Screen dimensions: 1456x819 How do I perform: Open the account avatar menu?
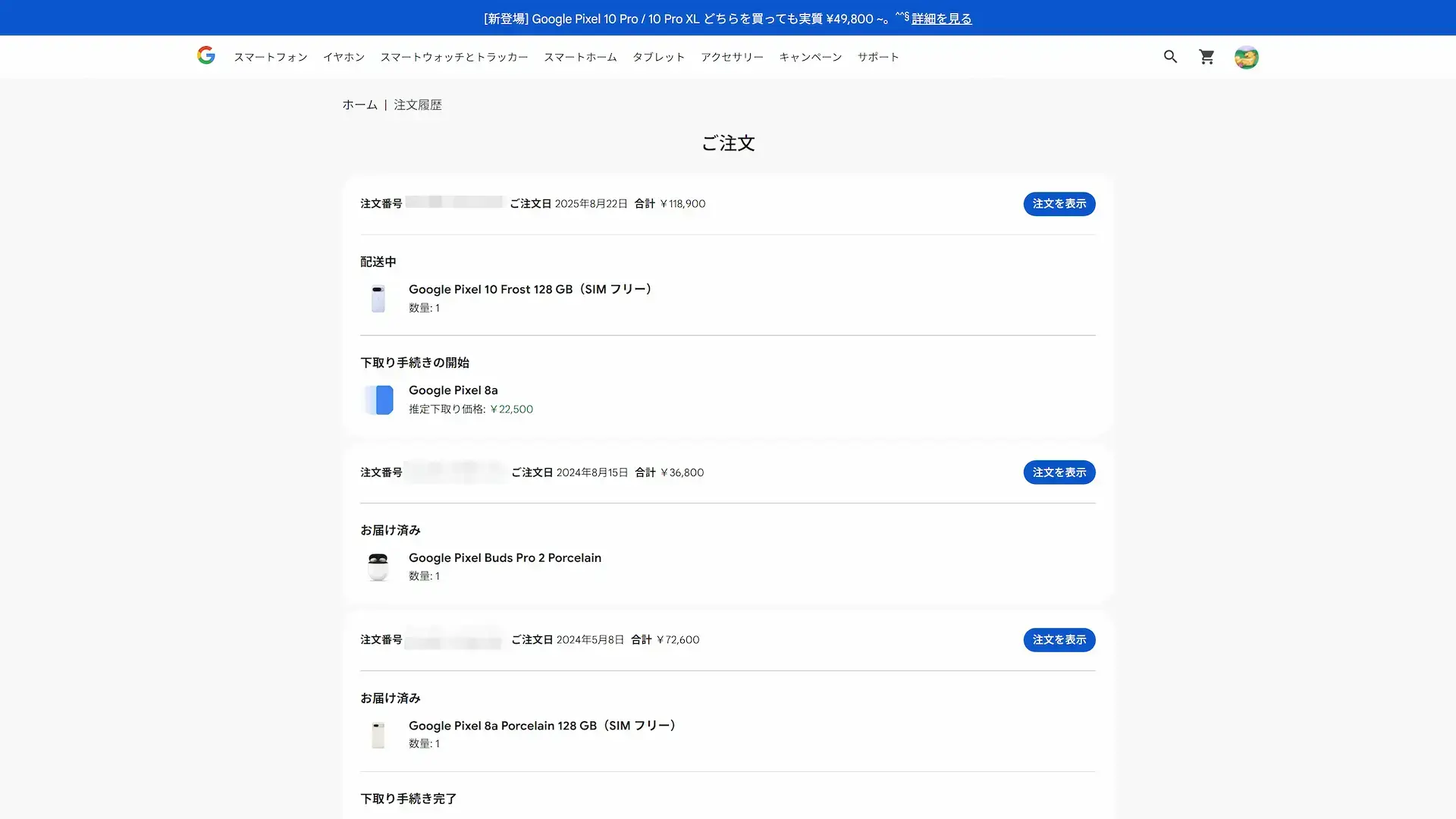click(1246, 57)
